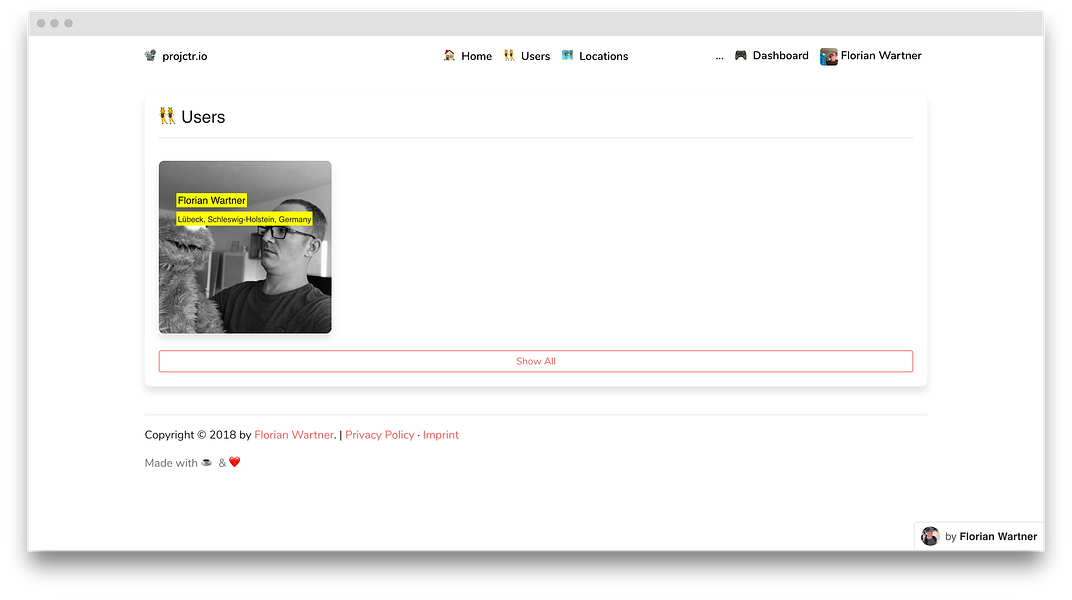
Task: Expand the ellipsis menu in navbar
Action: pyautogui.click(x=719, y=57)
